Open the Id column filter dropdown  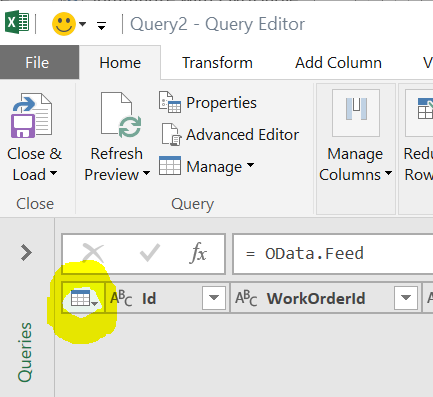point(214,298)
